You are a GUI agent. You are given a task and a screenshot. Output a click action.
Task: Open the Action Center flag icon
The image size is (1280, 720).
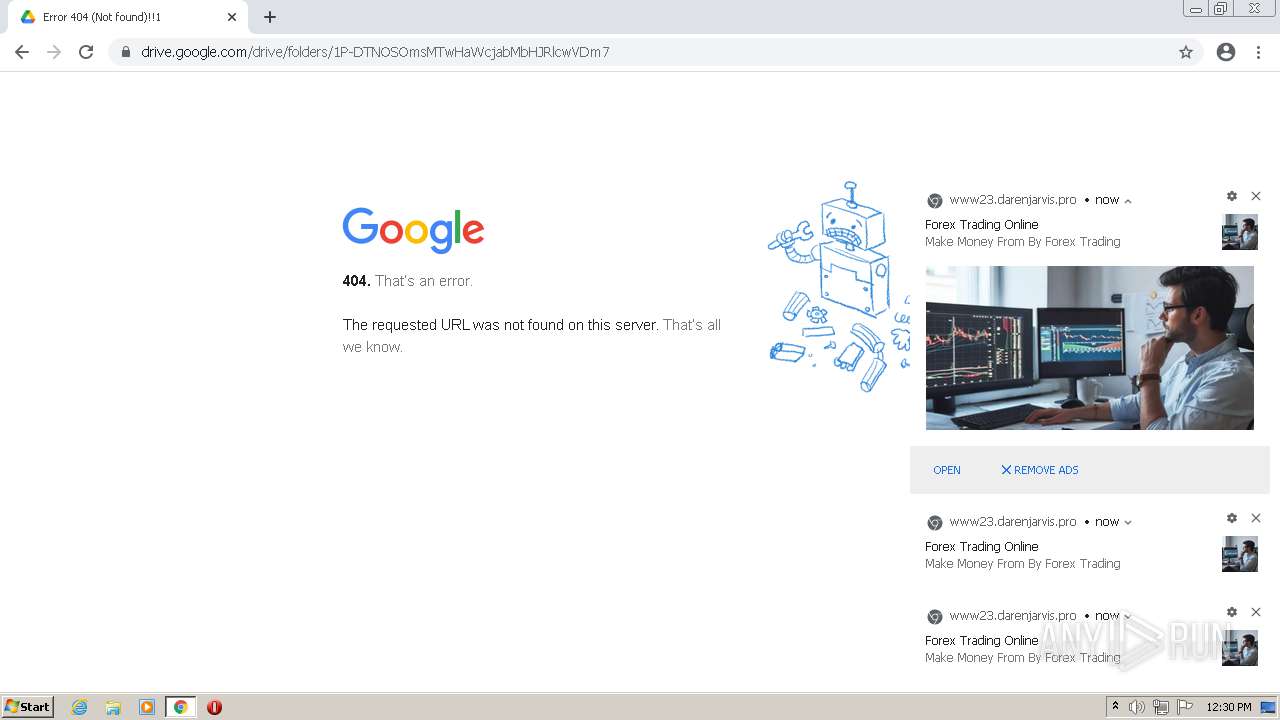click(x=1185, y=707)
